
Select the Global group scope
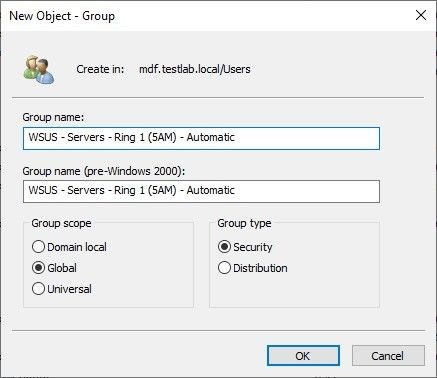(54, 268)
